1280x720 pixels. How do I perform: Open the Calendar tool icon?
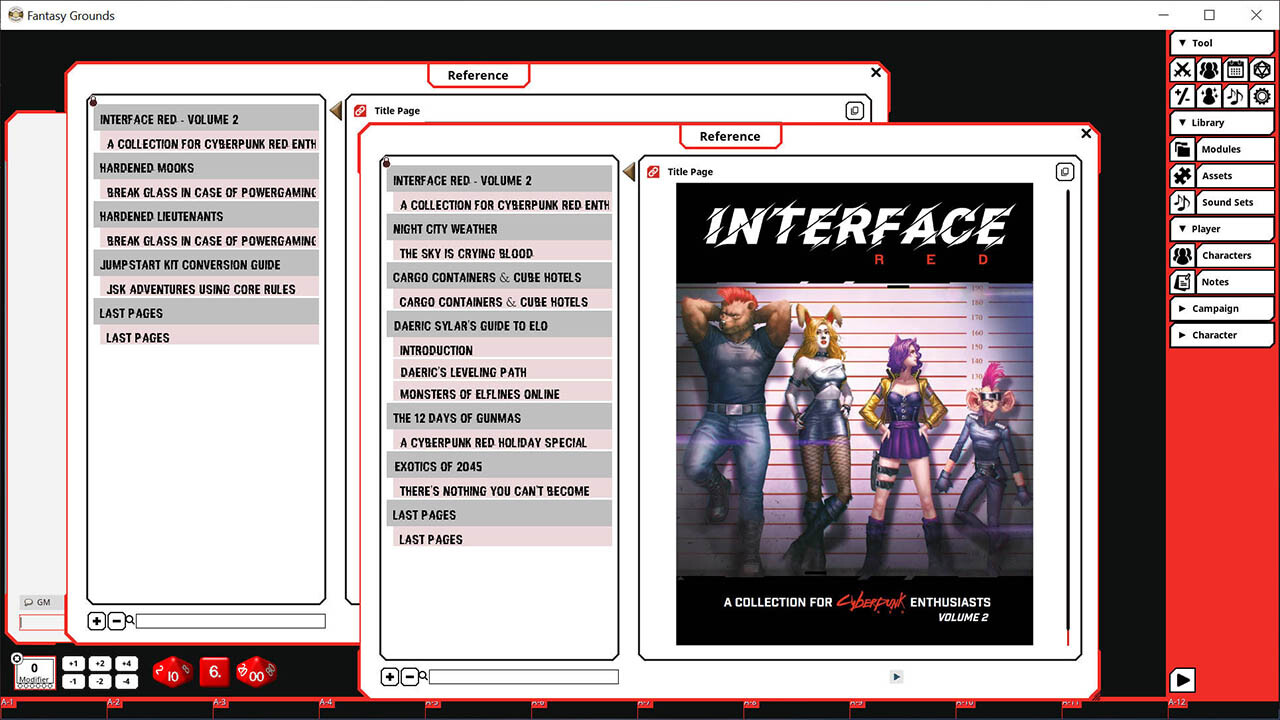(1235, 70)
